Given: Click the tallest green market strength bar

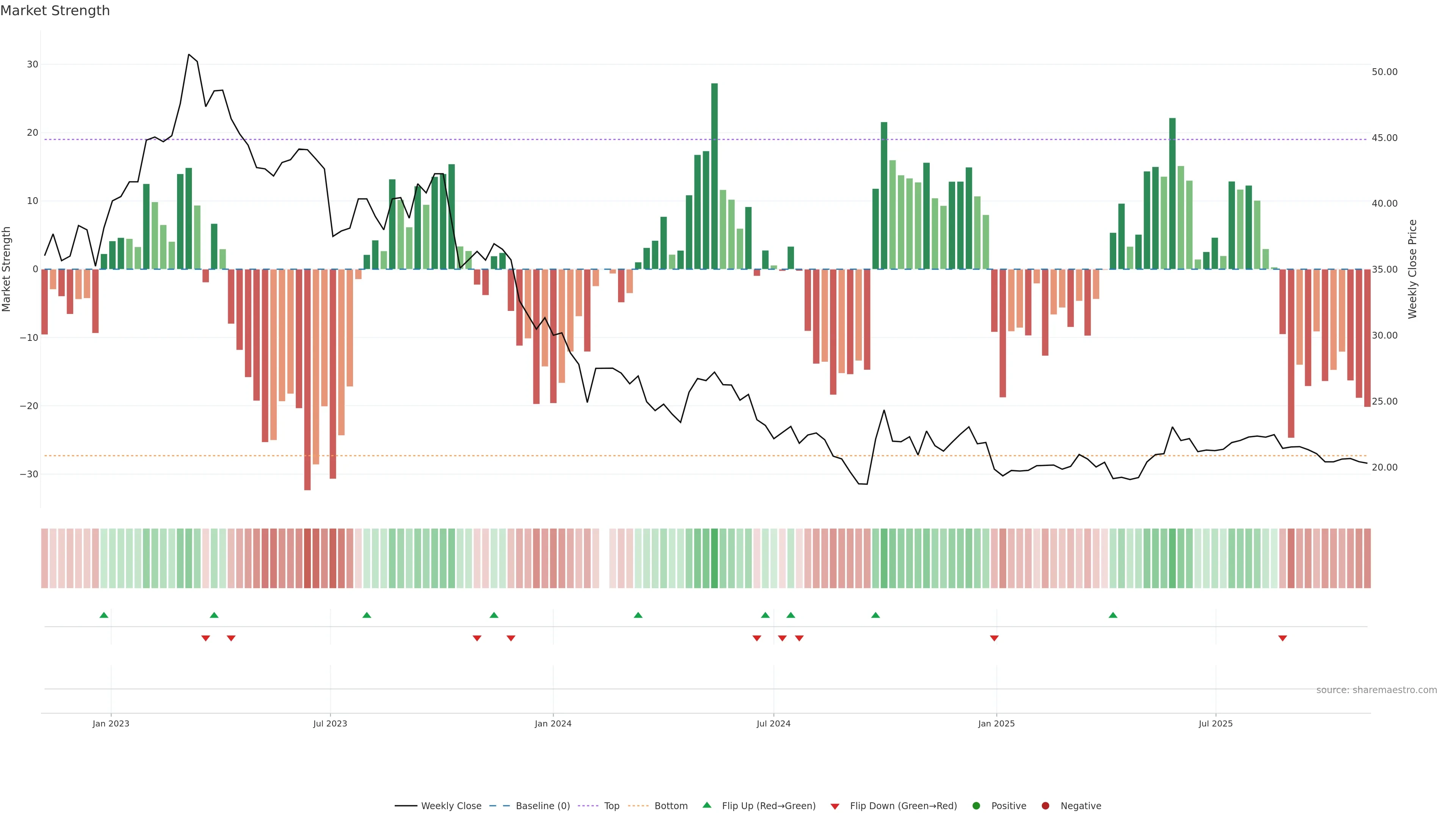Looking at the screenshot, I should pyautogui.click(x=714, y=176).
